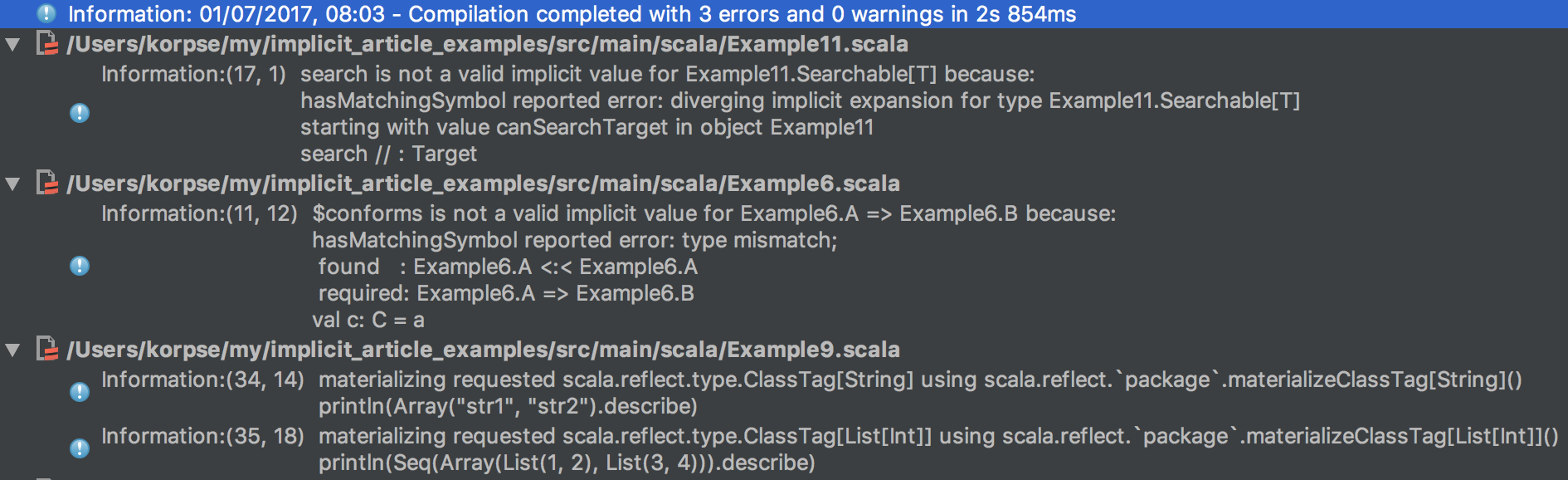
Task: Click the information balloon beside the Example6 message
Action: point(79,267)
